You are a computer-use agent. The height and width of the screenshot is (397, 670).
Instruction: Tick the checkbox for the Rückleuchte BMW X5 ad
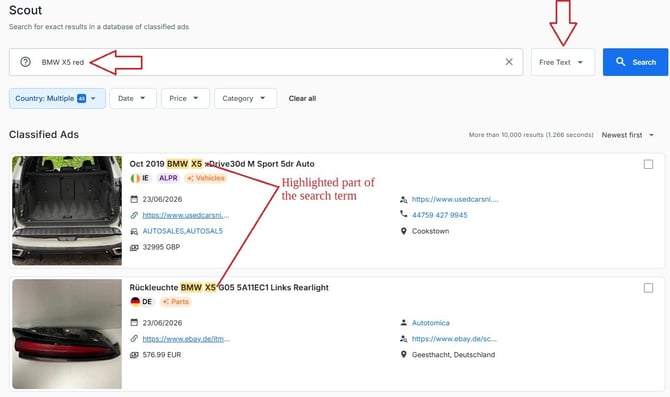click(x=648, y=288)
